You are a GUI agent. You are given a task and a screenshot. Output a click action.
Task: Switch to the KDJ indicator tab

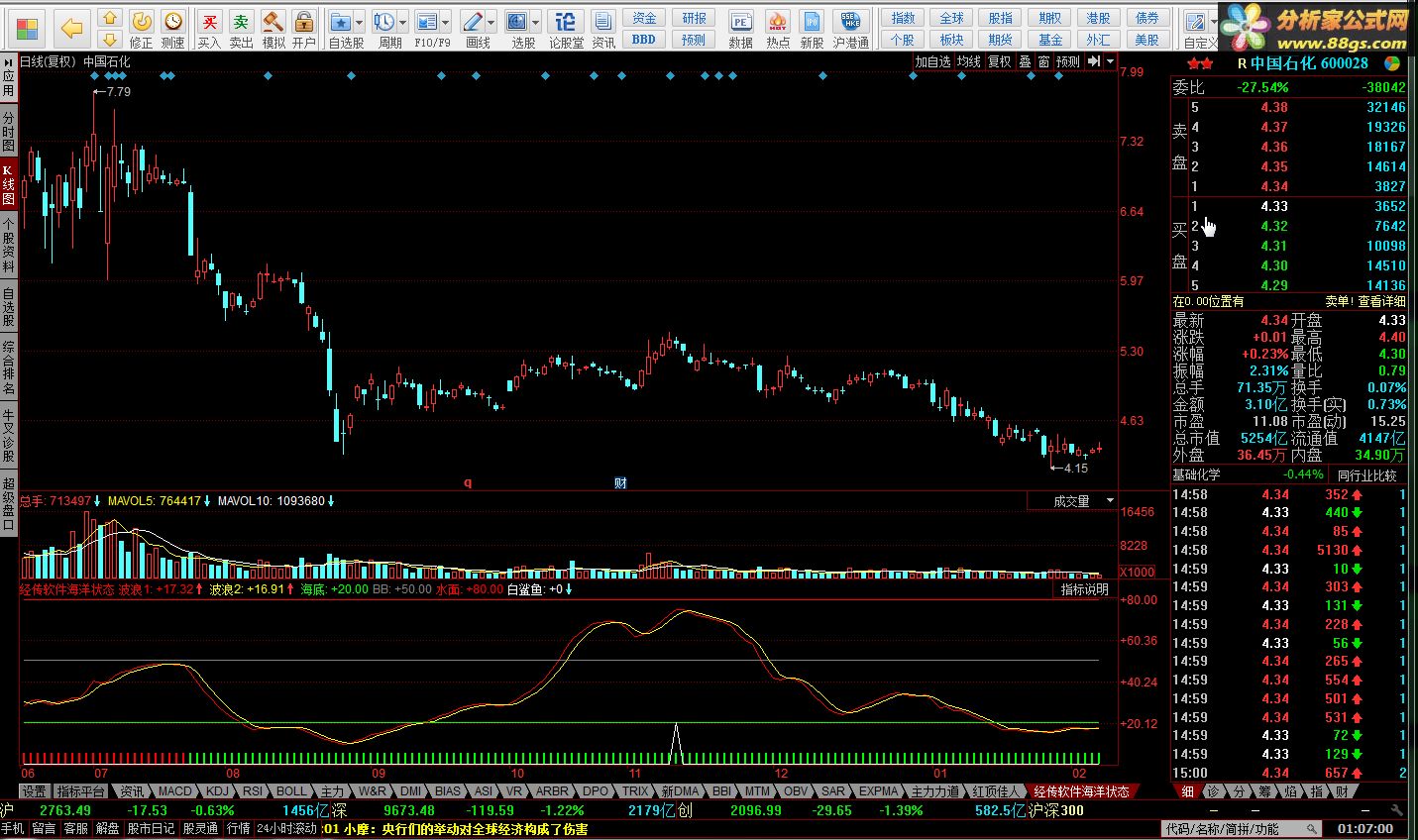pos(218,791)
